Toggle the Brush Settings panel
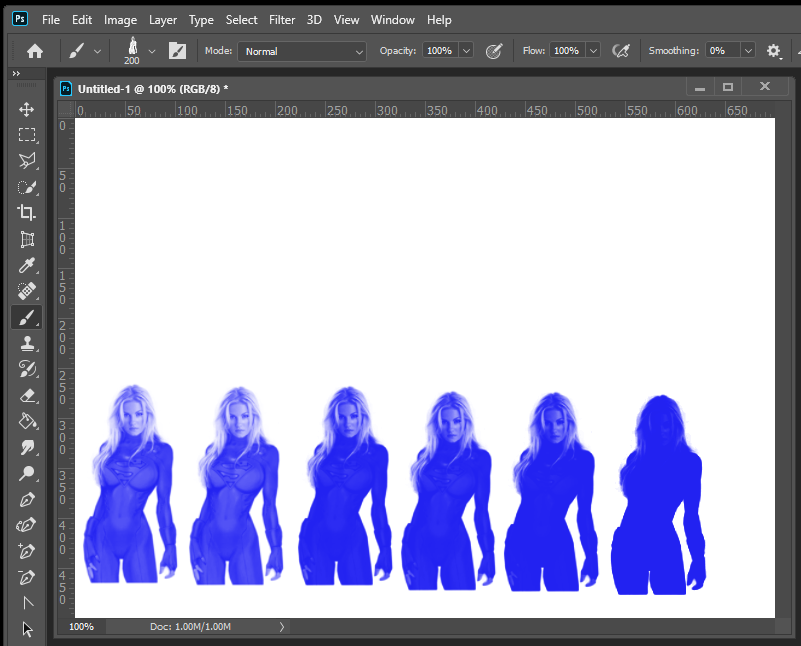 click(x=177, y=50)
